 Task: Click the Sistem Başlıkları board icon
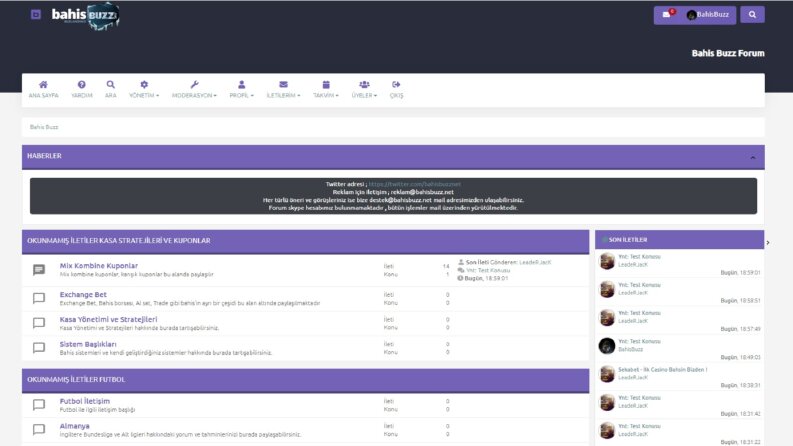(39, 348)
